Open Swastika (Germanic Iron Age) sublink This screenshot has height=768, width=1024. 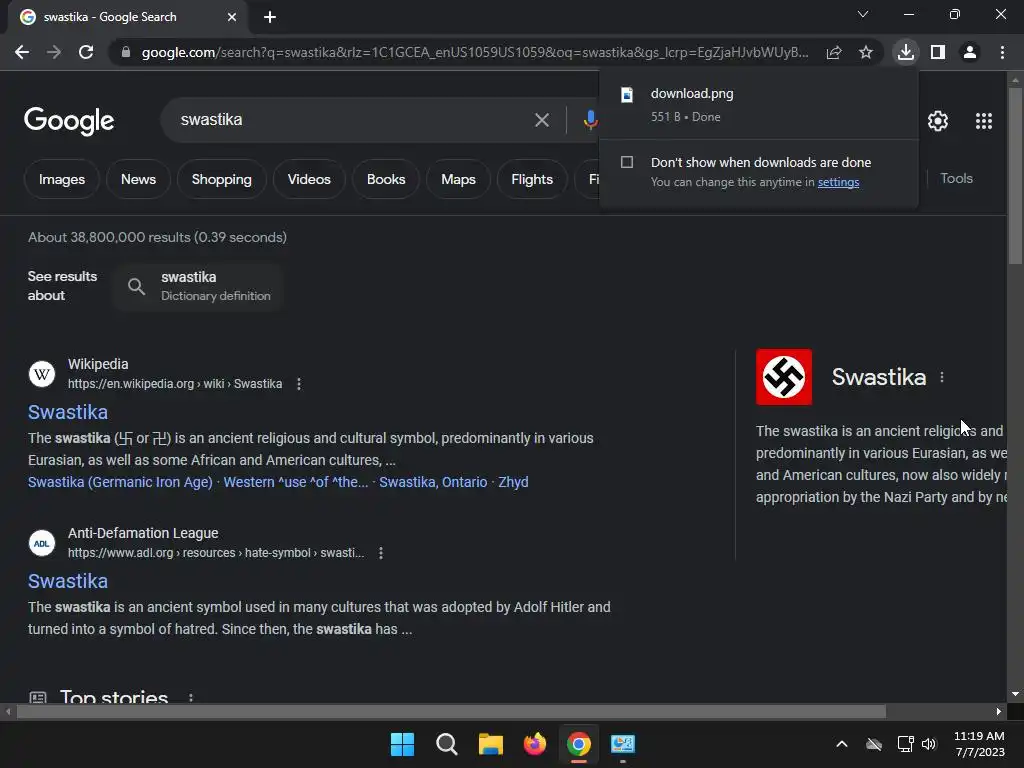tap(120, 482)
